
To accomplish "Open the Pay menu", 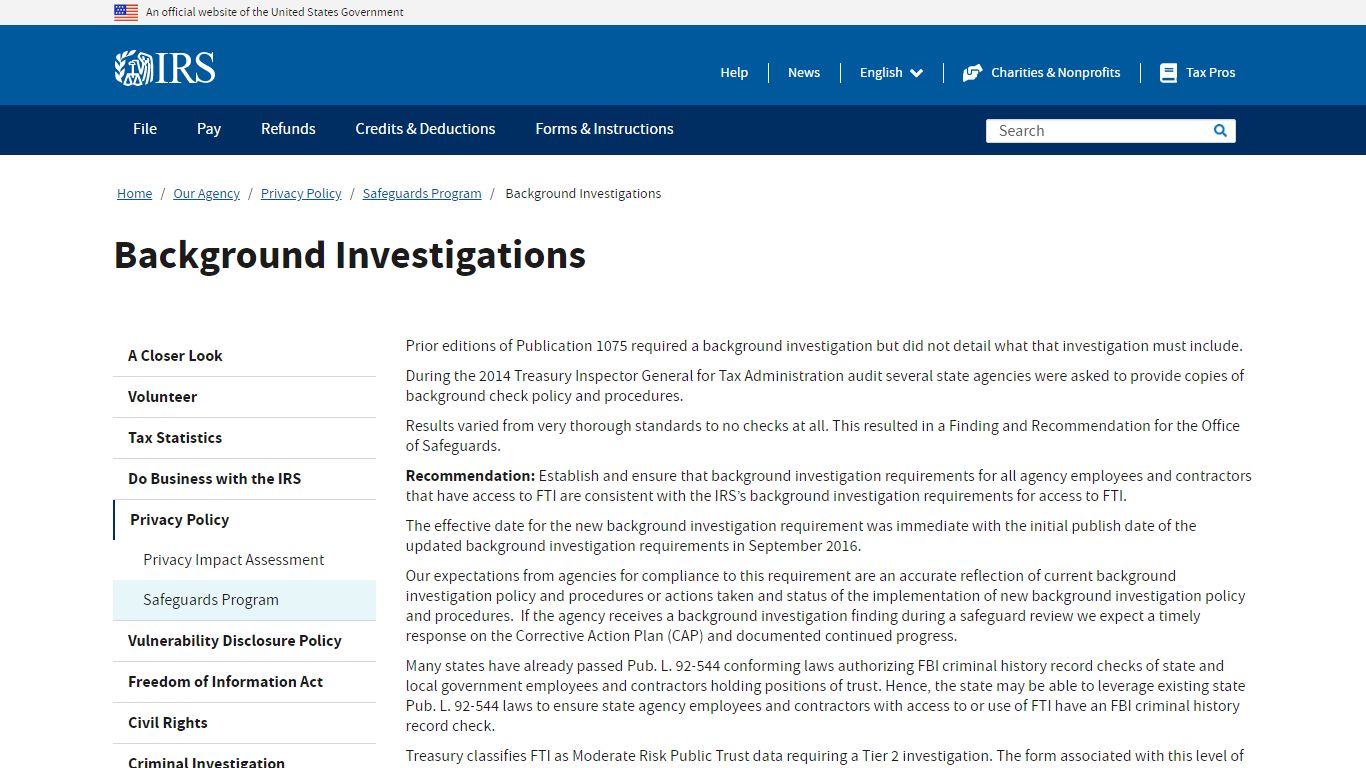I will pos(209,129).
